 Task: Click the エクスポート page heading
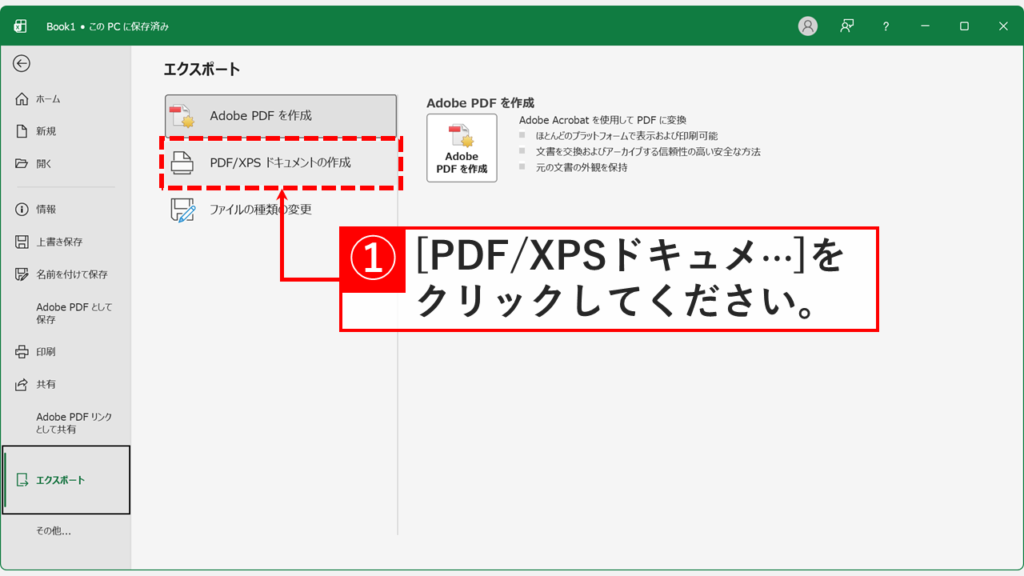point(202,69)
